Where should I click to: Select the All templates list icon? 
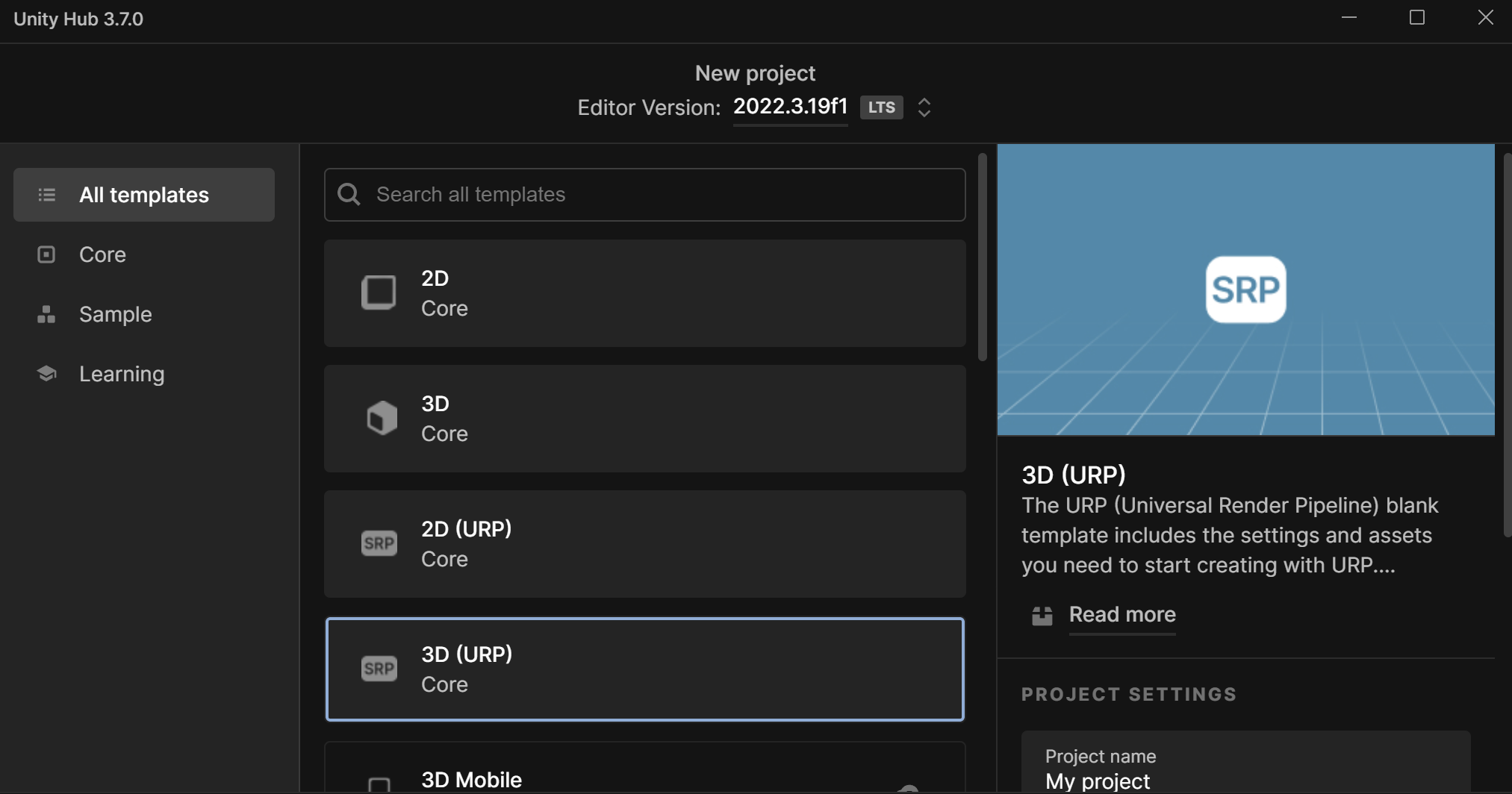(x=46, y=194)
